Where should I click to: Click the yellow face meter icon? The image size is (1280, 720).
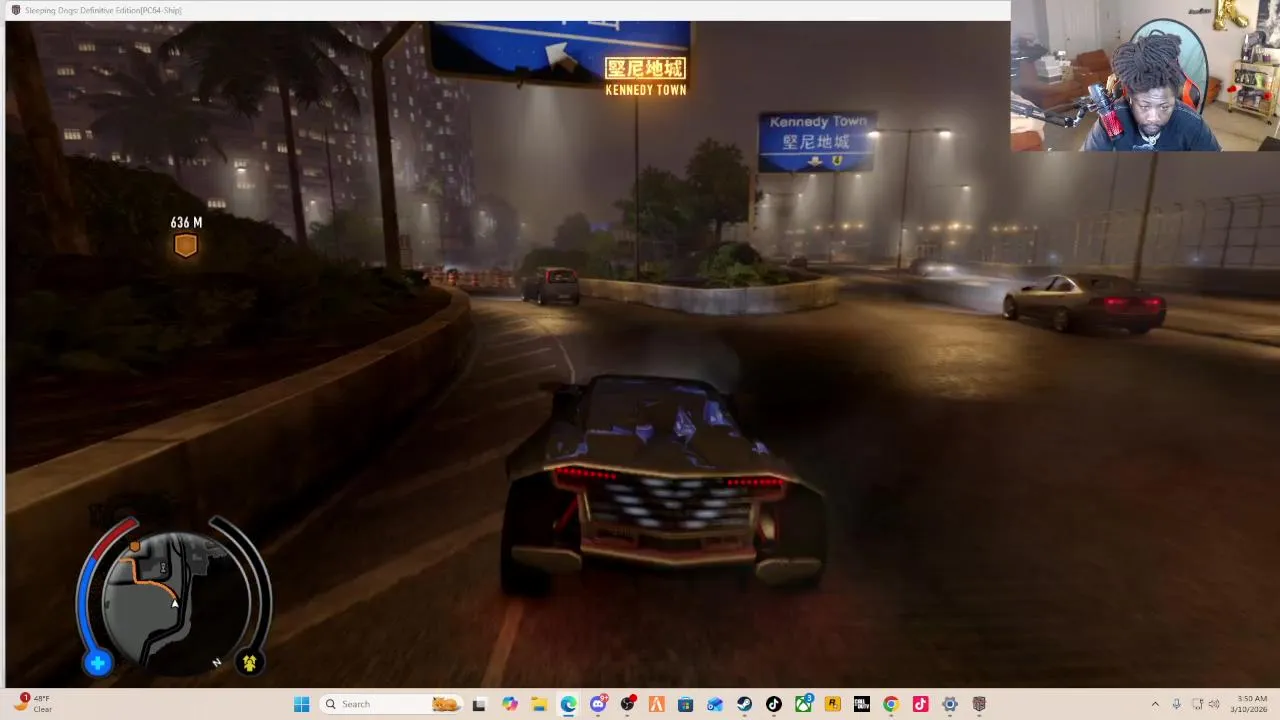pyautogui.click(x=249, y=662)
